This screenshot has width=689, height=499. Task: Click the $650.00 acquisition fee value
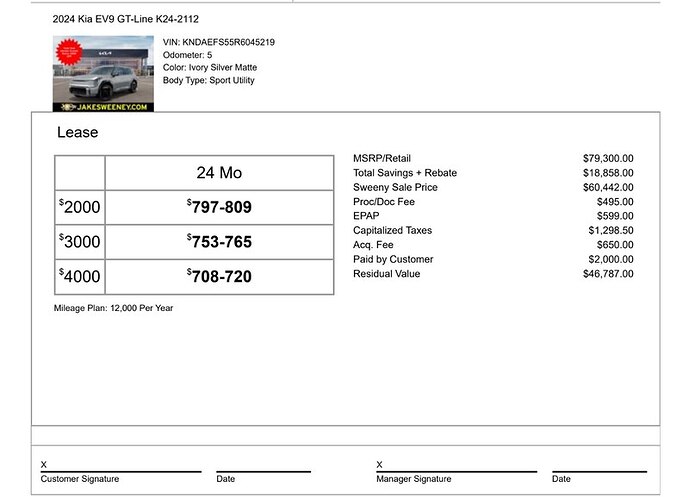(x=615, y=245)
